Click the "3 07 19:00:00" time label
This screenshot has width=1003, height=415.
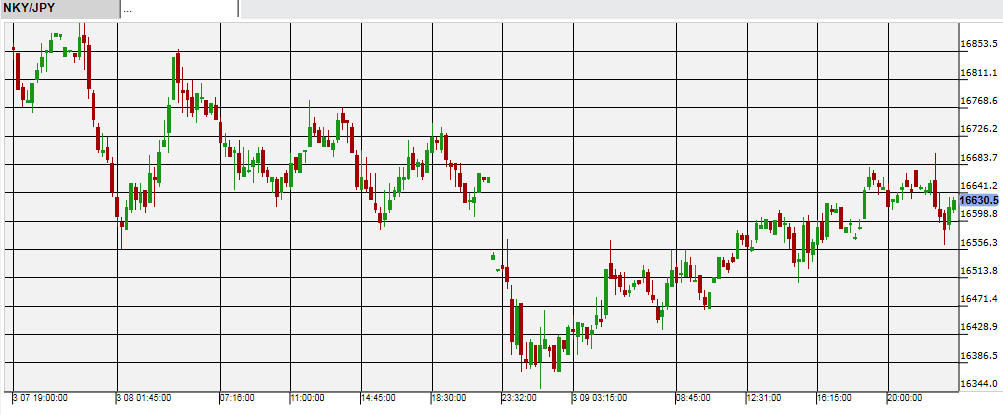(41, 397)
